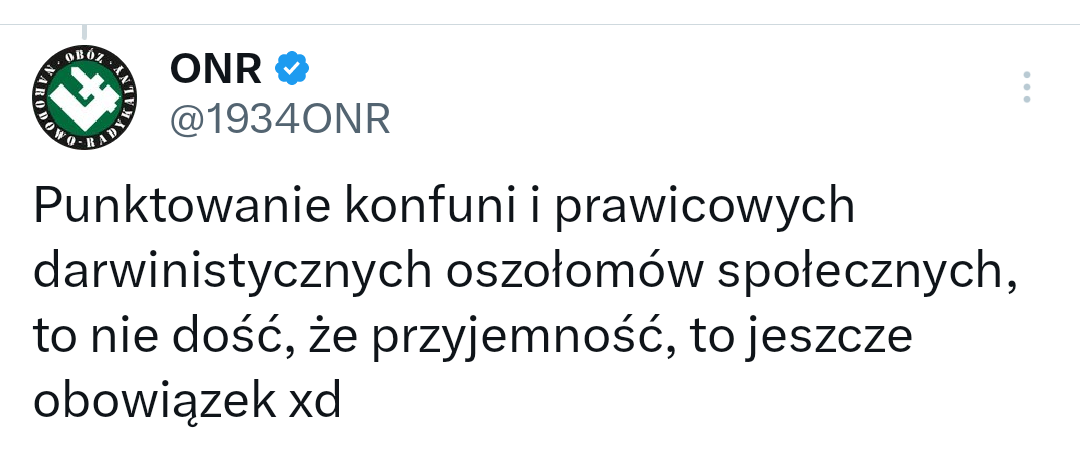The width and height of the screenshot is (1080, 458).
Task: Open the three-dot more options menu
Action: pos(1026,87)
